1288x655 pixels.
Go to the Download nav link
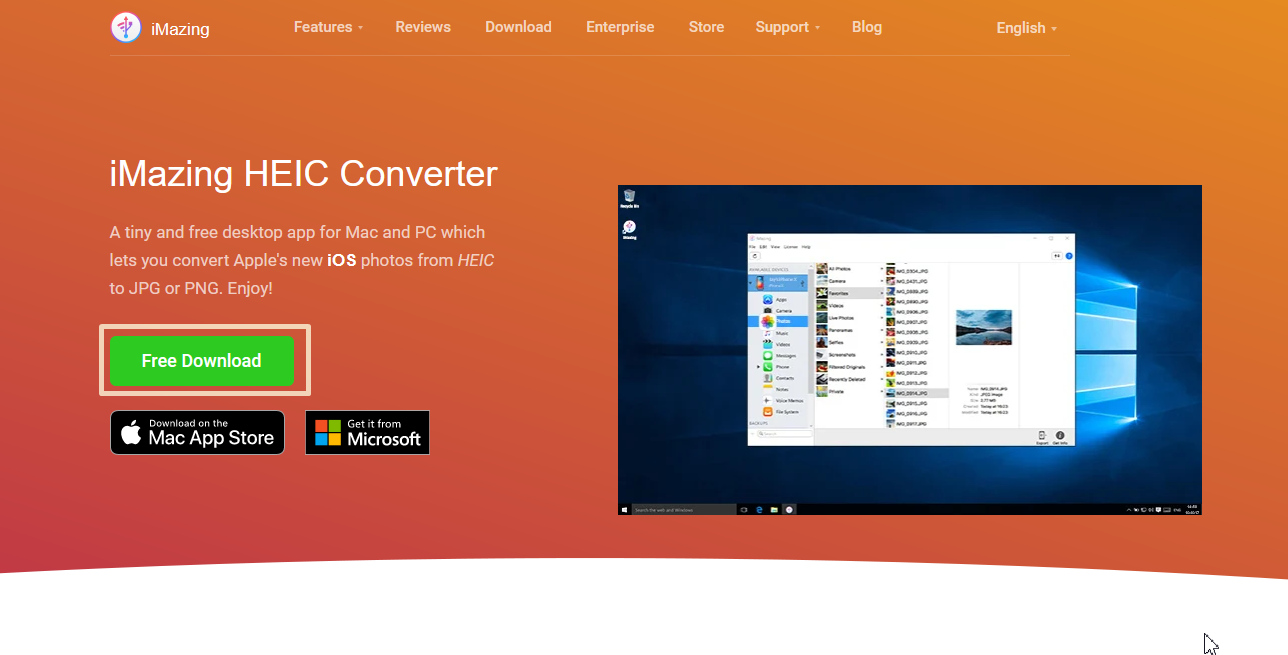[518, 27]
